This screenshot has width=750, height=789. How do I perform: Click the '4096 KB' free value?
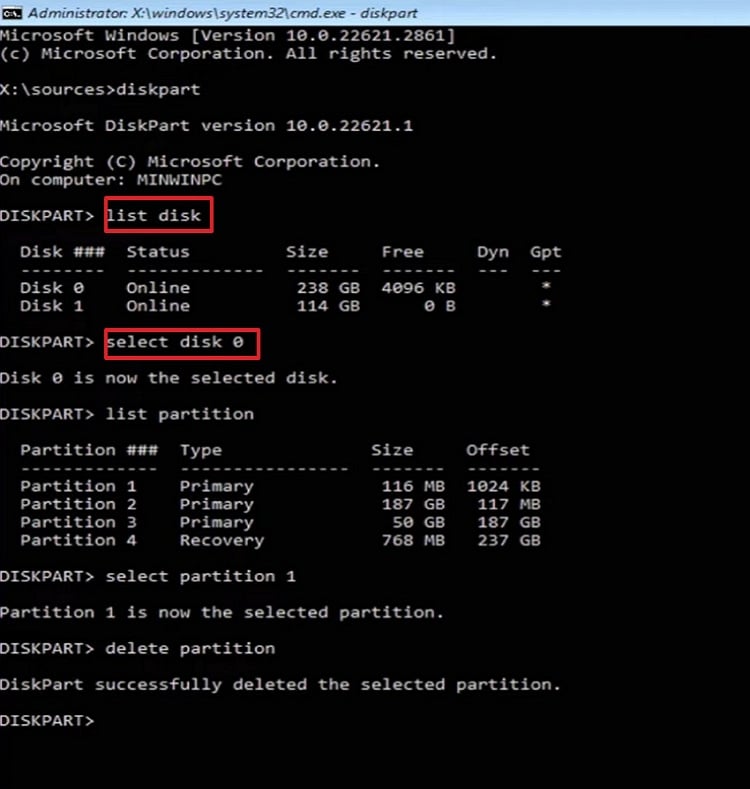click(x=418, y=288)
